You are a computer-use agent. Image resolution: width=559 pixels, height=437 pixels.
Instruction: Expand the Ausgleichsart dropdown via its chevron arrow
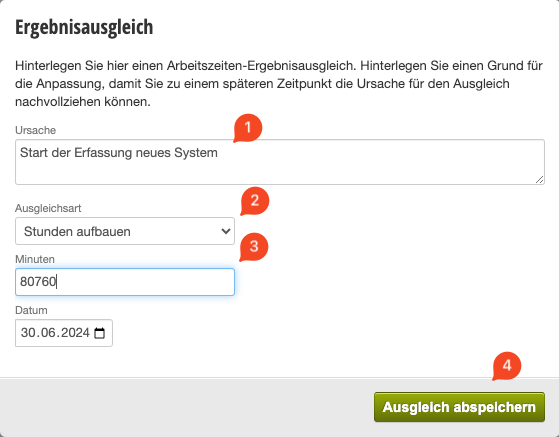click(x=225, y=231)
